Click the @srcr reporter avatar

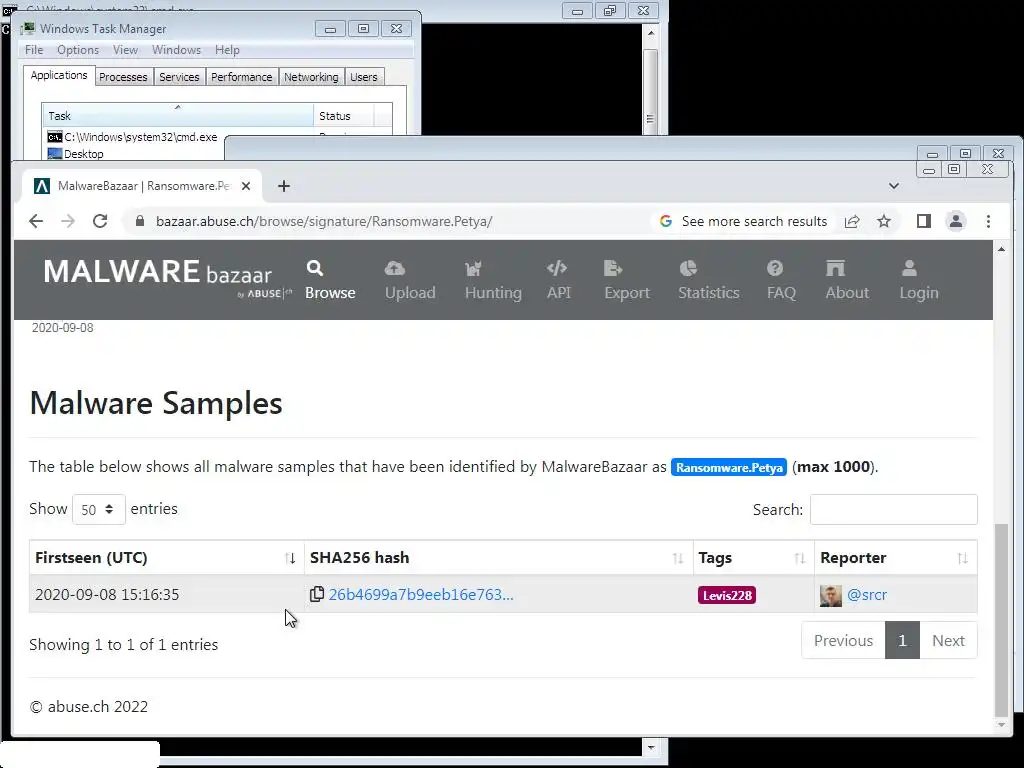pyautogui.click(x=831, y=595)
